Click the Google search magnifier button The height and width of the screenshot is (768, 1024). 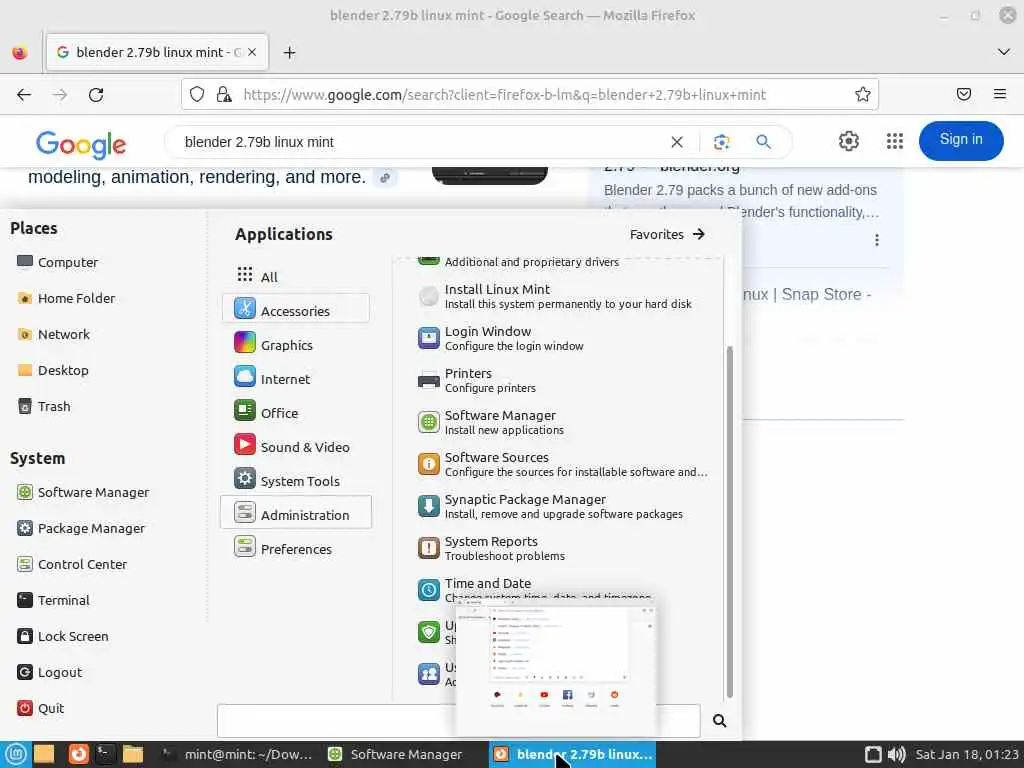(x=763, y=142)
